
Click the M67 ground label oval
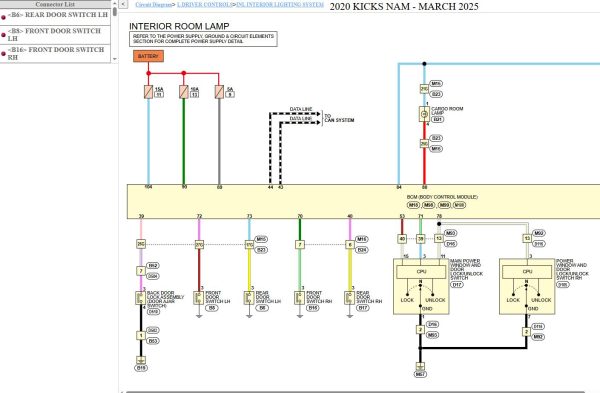tap(420, 374)
